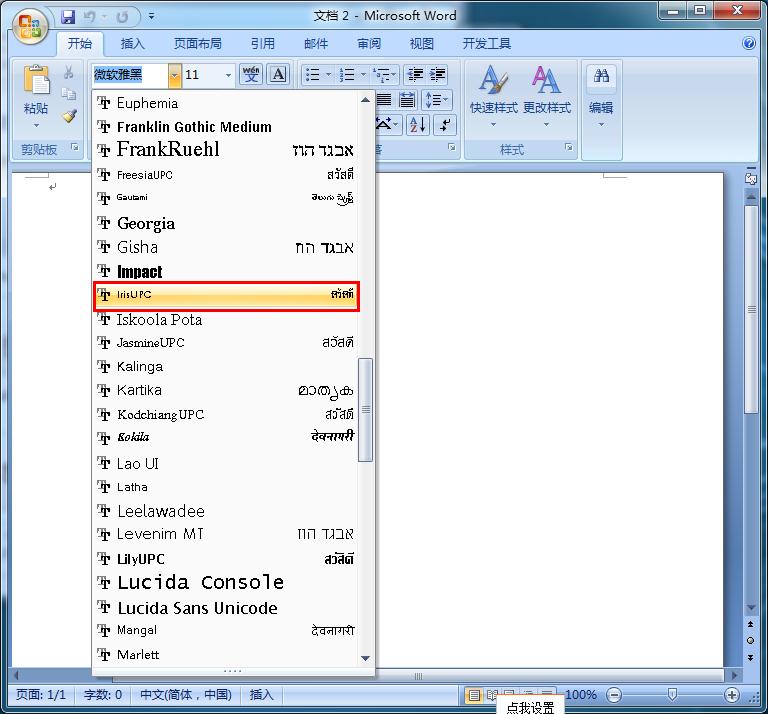Expand the font size dropdown

[228, 75]
